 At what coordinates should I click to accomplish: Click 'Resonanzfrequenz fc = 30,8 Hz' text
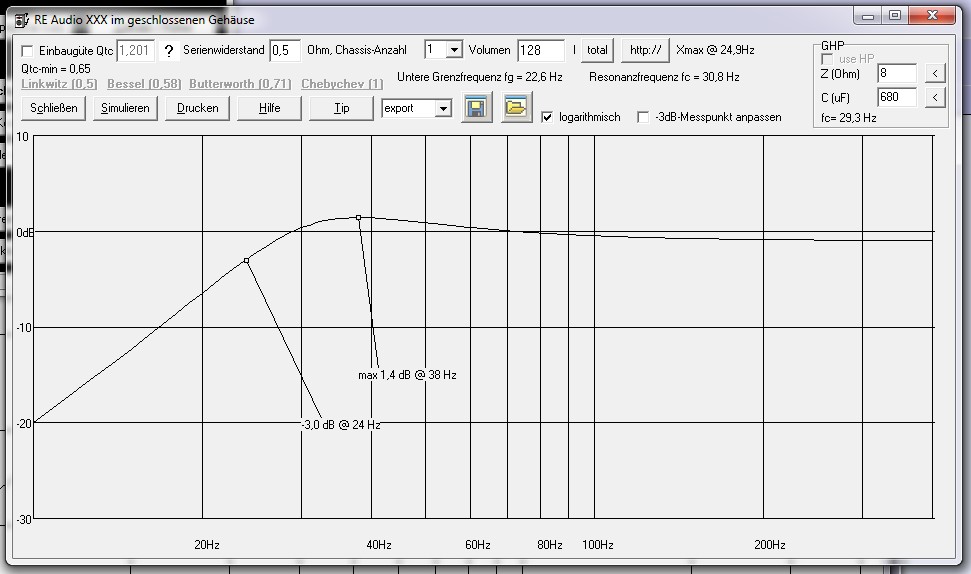tap(664, 77)
